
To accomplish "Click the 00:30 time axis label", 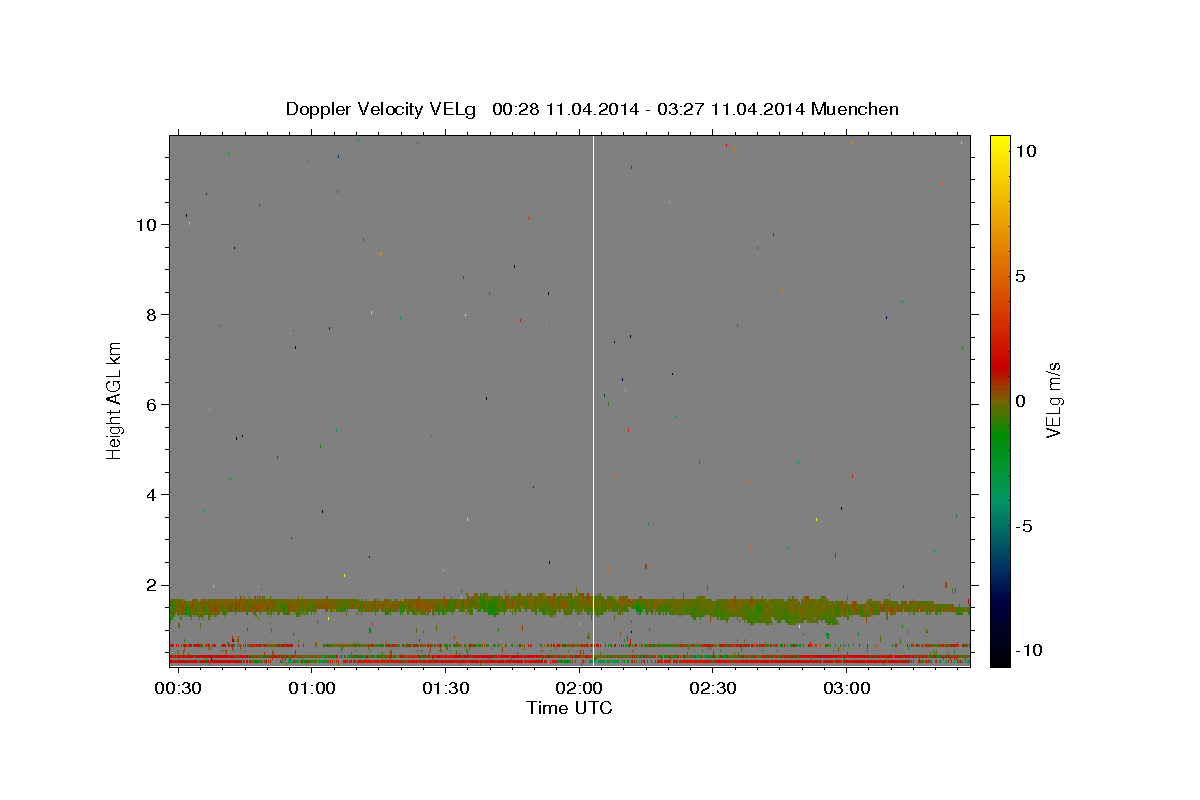I will pyautogui.click(x=179, y=689).
